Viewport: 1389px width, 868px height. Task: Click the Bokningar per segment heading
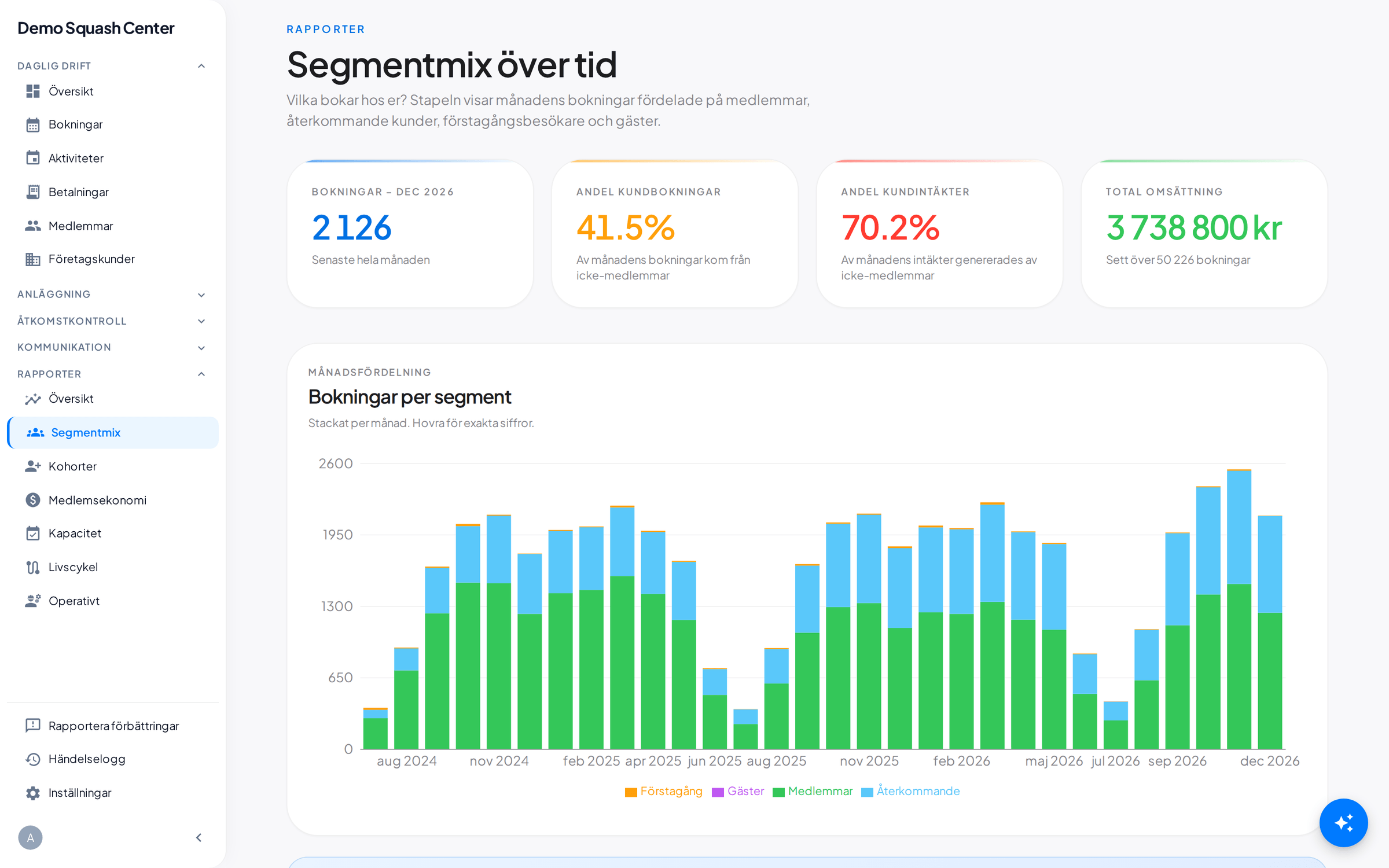(410, 397)
